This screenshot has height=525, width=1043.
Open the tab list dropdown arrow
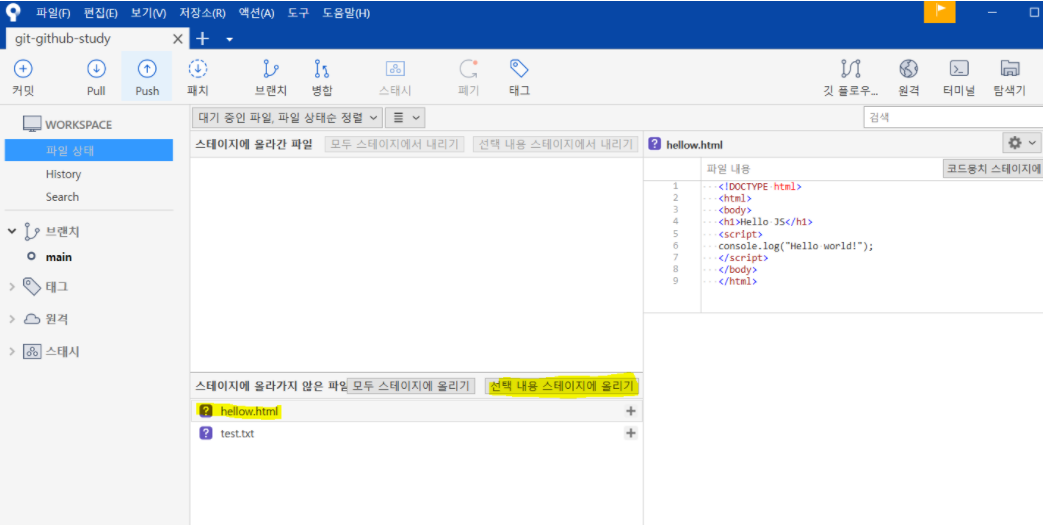(x=229, y=39)
